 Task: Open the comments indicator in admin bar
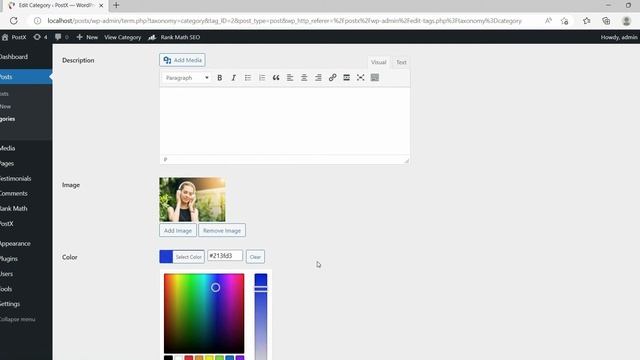pos(61,37)
